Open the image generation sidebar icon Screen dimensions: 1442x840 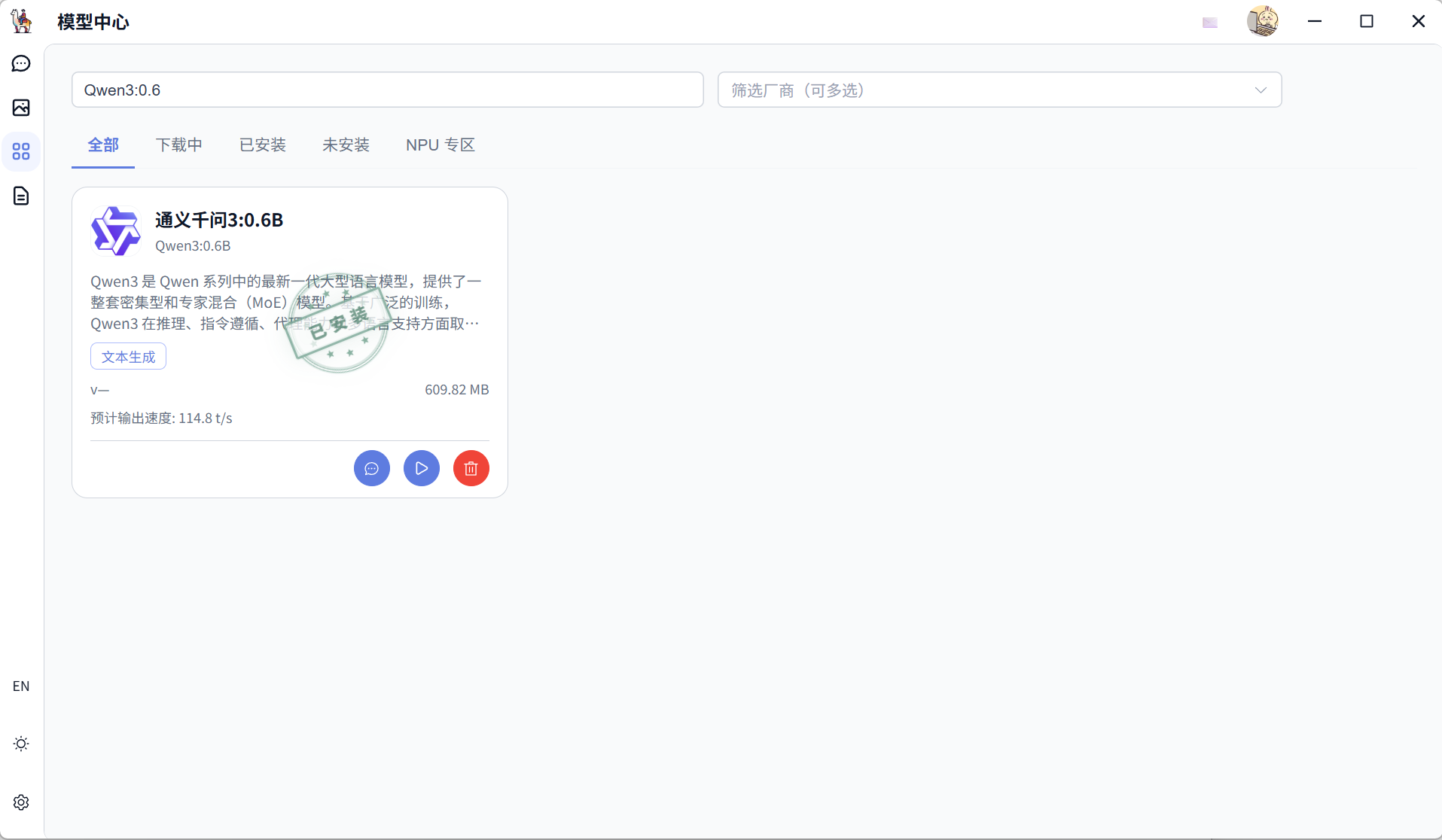(21, 108)
